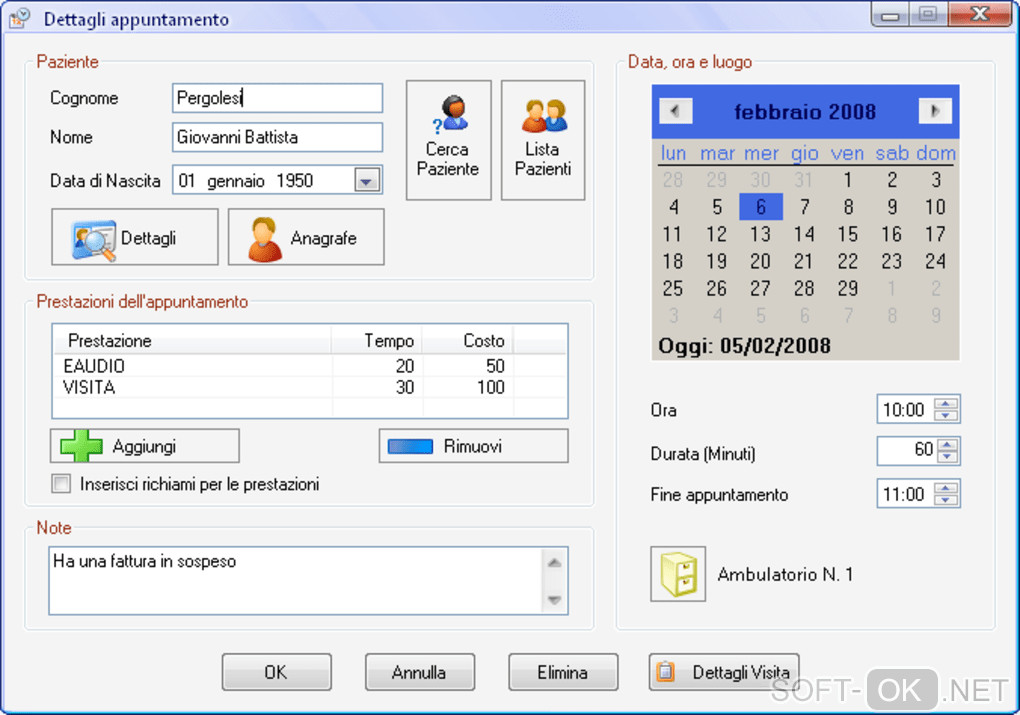This screenshot has height=715, width=1020.
Task: Select day 1 of February in calendar
Action: [848, 180]
